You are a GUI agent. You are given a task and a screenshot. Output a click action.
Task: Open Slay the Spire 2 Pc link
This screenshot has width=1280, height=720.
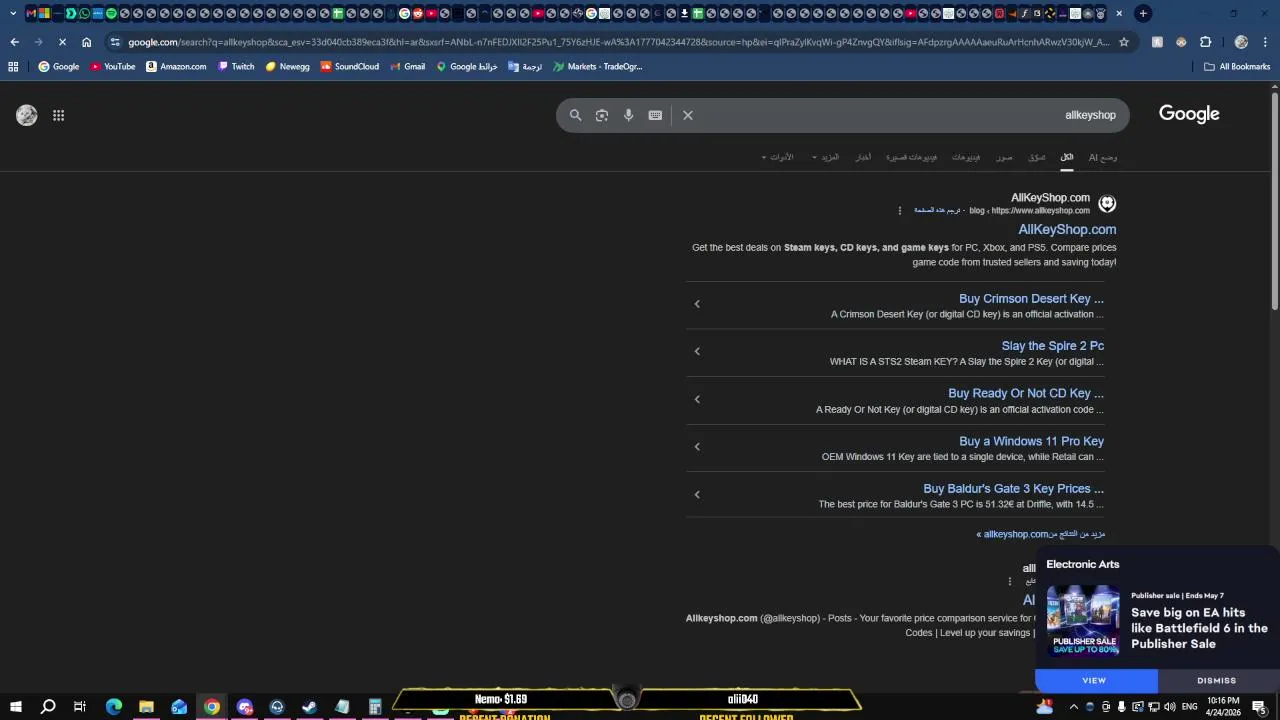(1053, 346)
